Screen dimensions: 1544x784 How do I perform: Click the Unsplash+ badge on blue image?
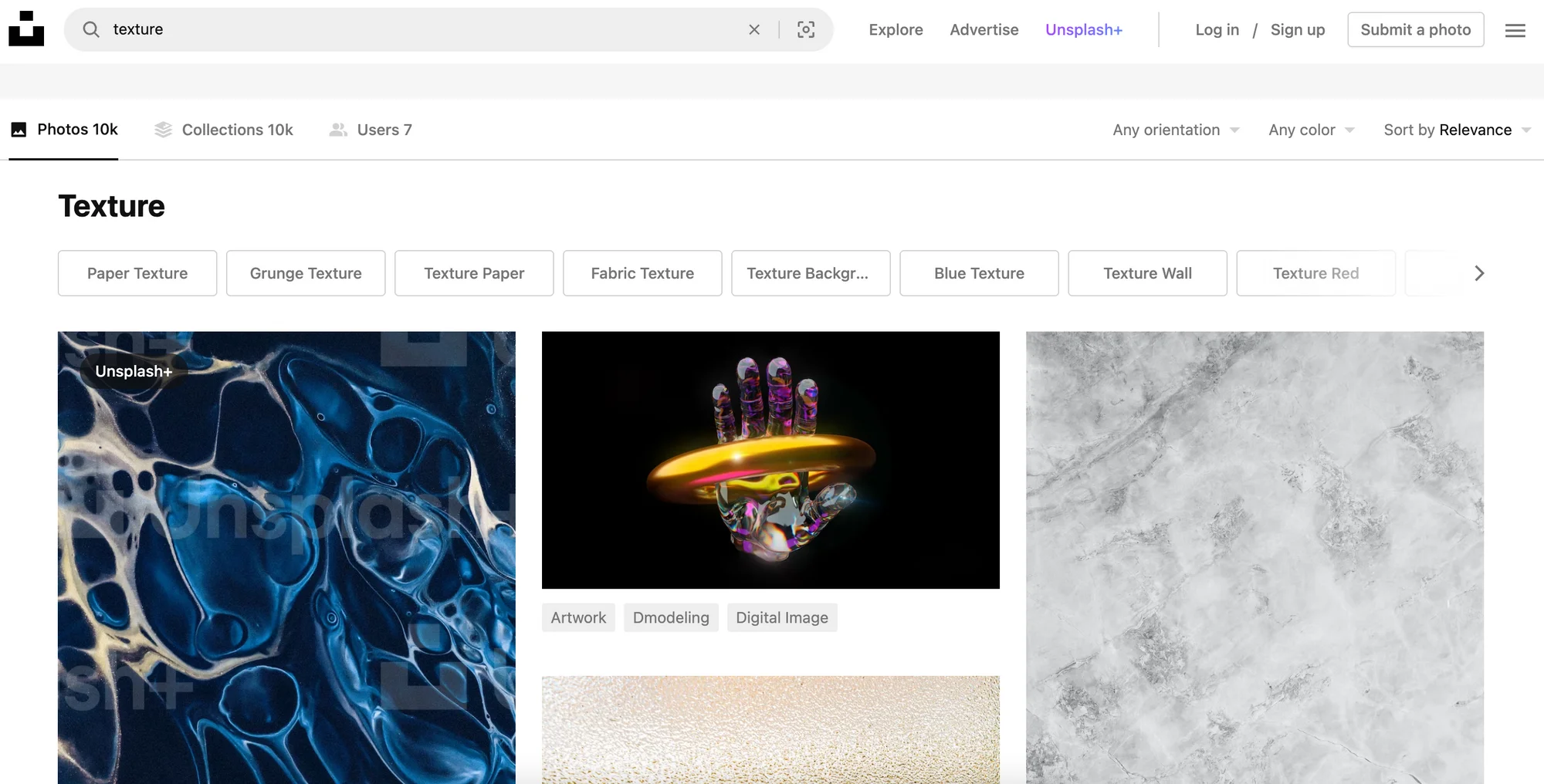pyautogui.click(x=134, y=371)
